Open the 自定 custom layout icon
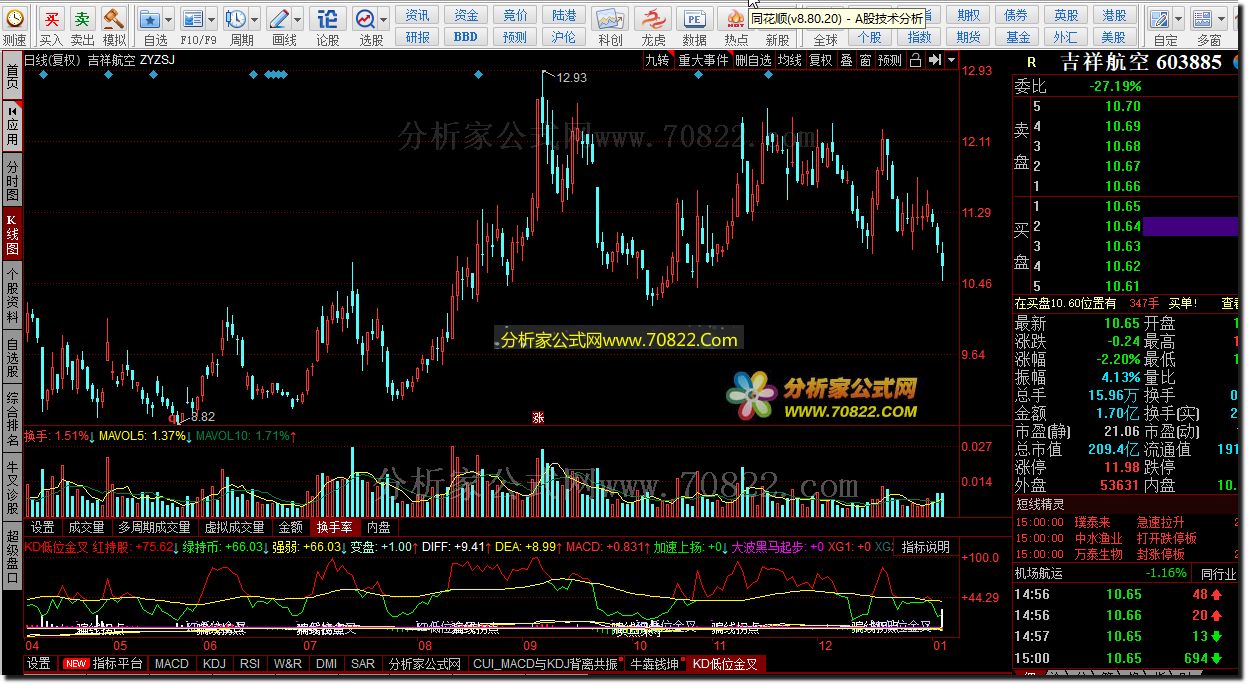 click(1160, 18)
